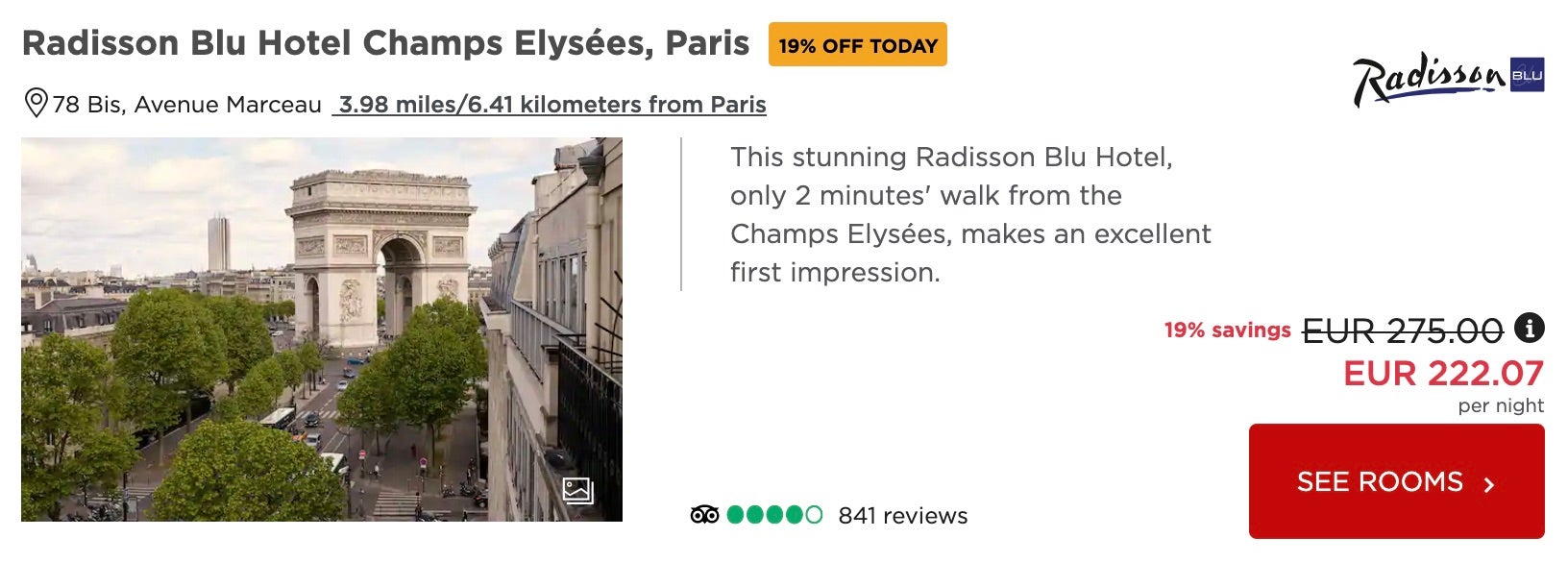Click the price info icon
The height and width of the screenshot is (562, 1568).
(x=1529, y=329)
